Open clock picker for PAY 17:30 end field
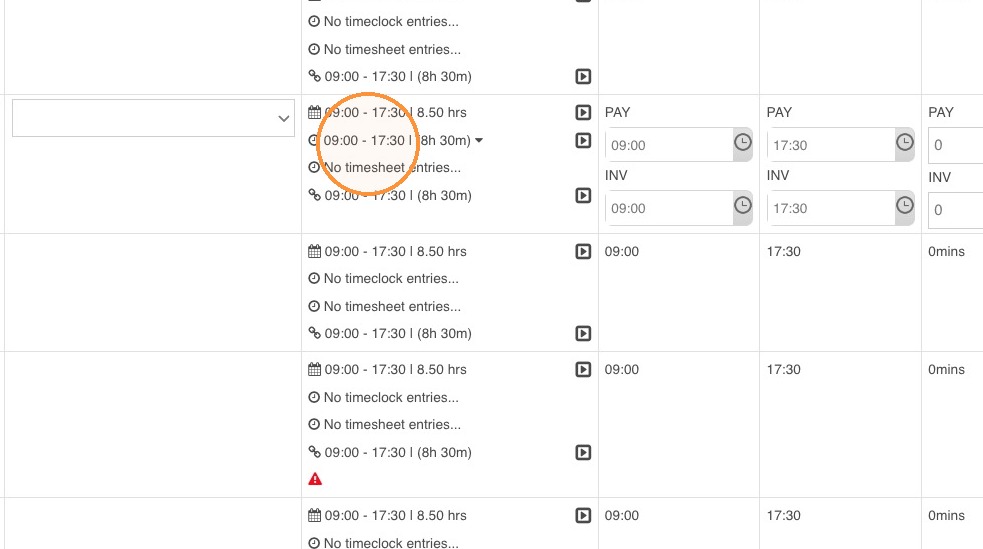 pos(905,145)
